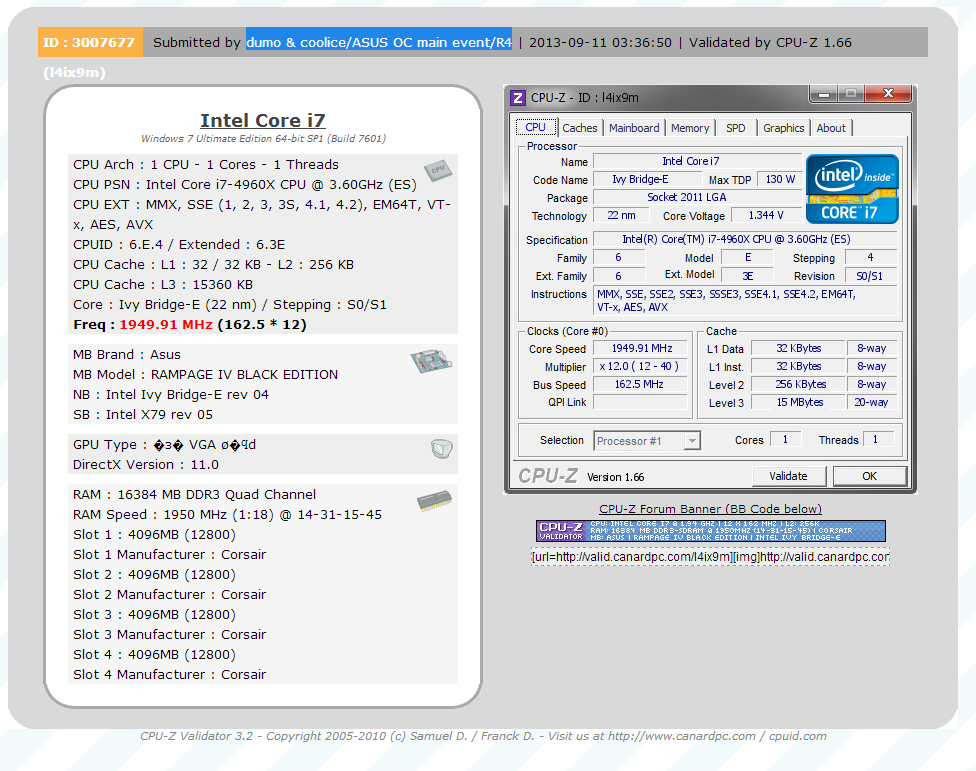Select the SPD tab
976x771 pixels.
[x=735, y=128]
